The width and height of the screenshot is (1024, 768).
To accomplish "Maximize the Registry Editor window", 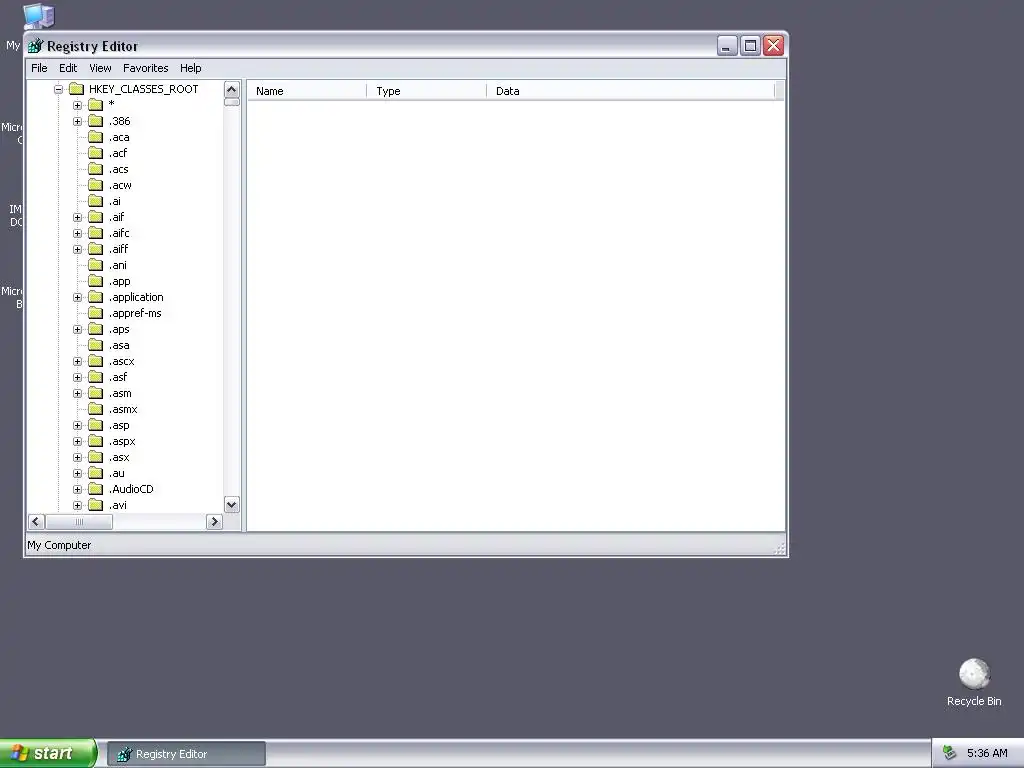I will [x=750, y=46].
